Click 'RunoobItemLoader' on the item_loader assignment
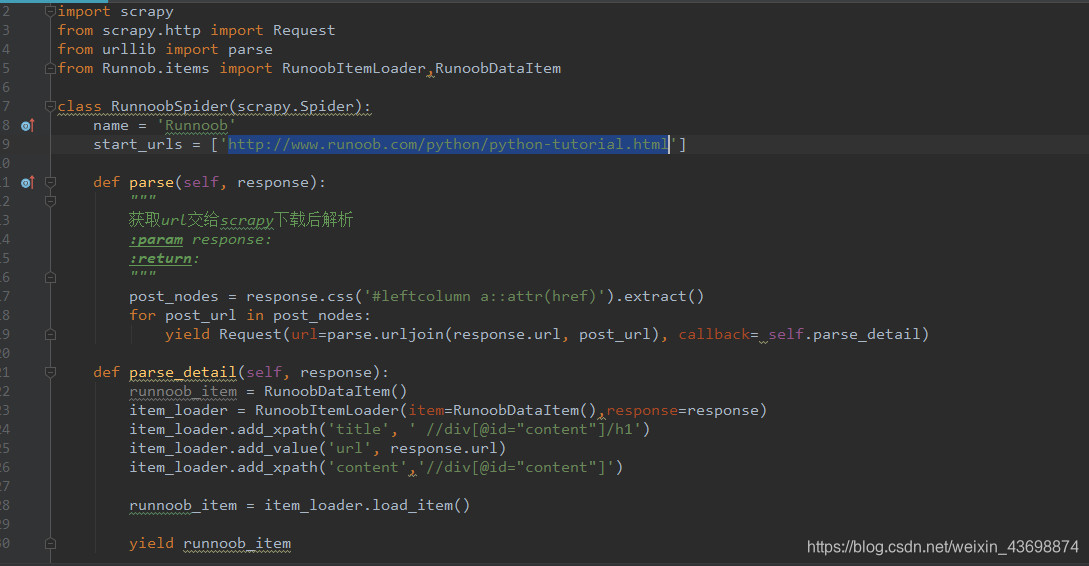This screenshot has height=566, width=1089. click(x=326, y=410)
